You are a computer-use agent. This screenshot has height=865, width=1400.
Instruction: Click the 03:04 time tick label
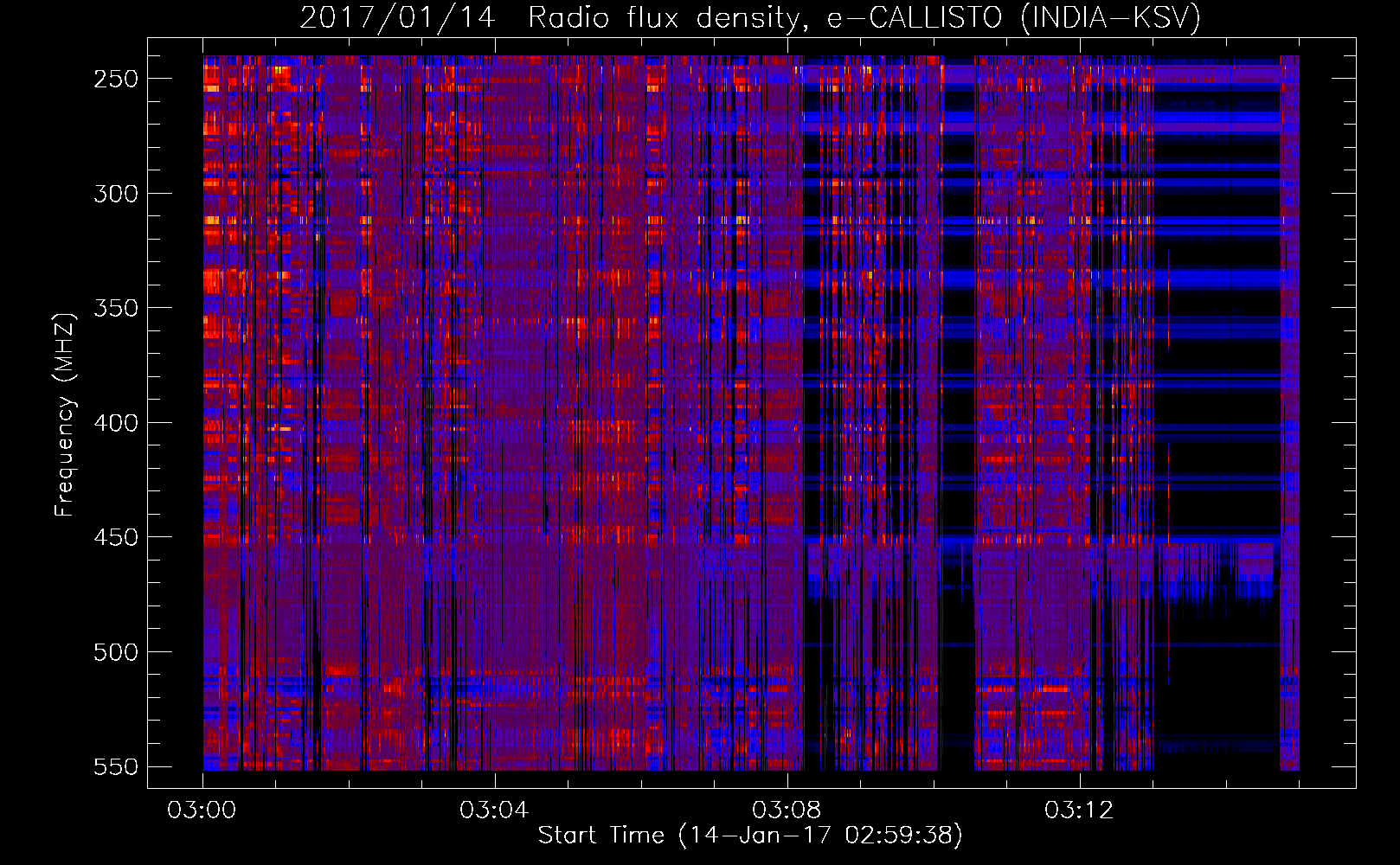pos(494,811)
